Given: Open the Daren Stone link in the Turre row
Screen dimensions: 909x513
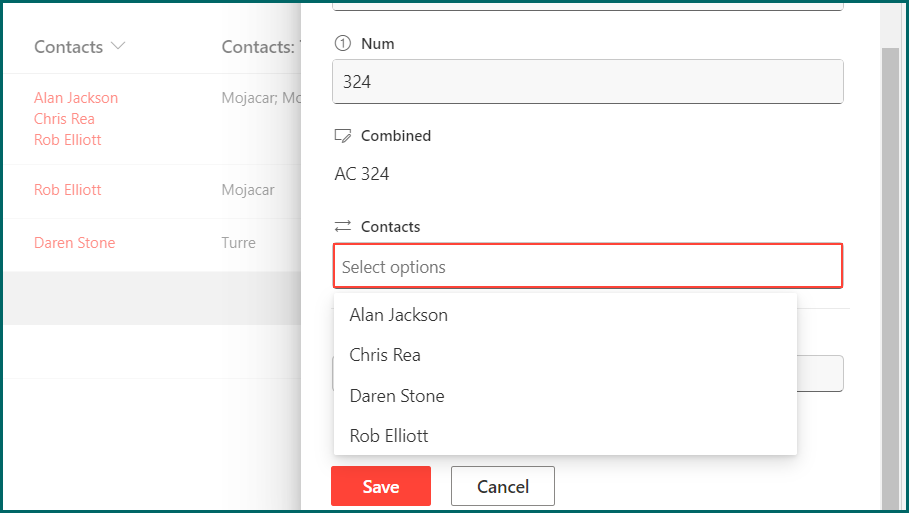Looking at the screenshot, I should coord(75,243).
